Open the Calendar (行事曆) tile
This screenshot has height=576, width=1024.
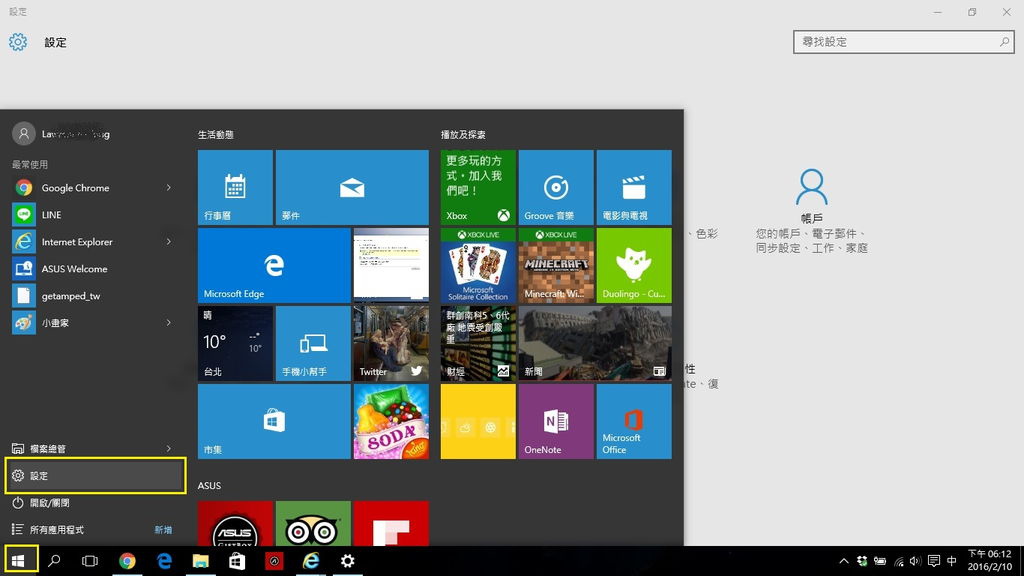click(x=235, y=187)
